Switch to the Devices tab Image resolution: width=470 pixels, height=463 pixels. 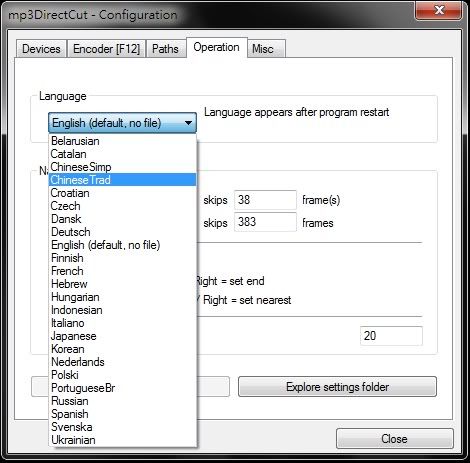click(x=41, y=49)
